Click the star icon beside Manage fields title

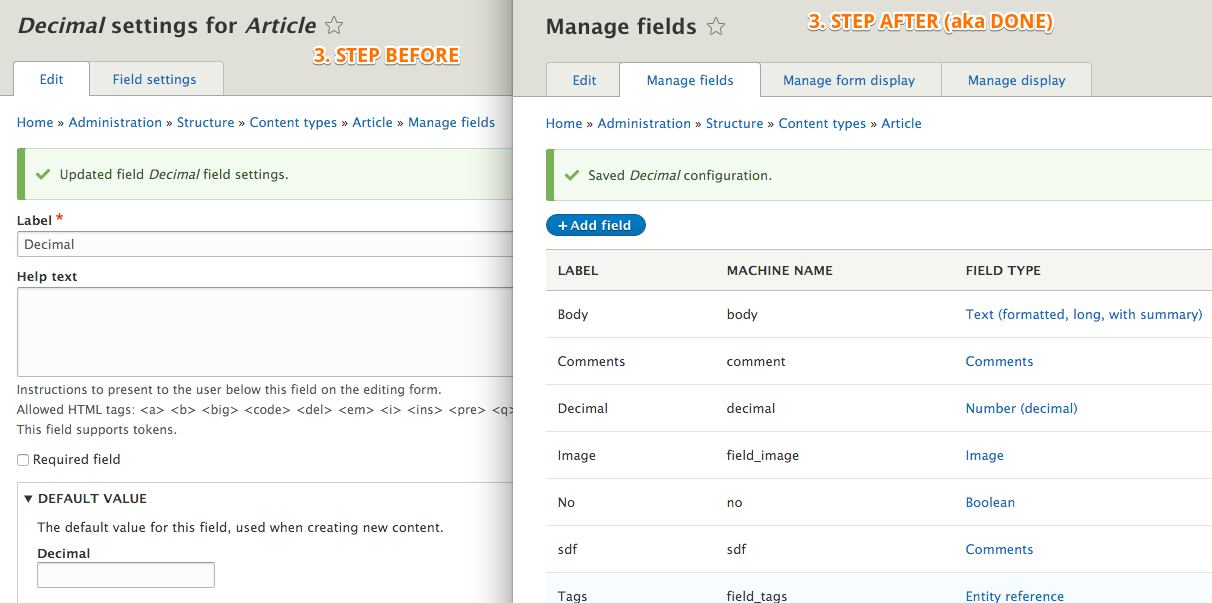(x=715, y=27)
